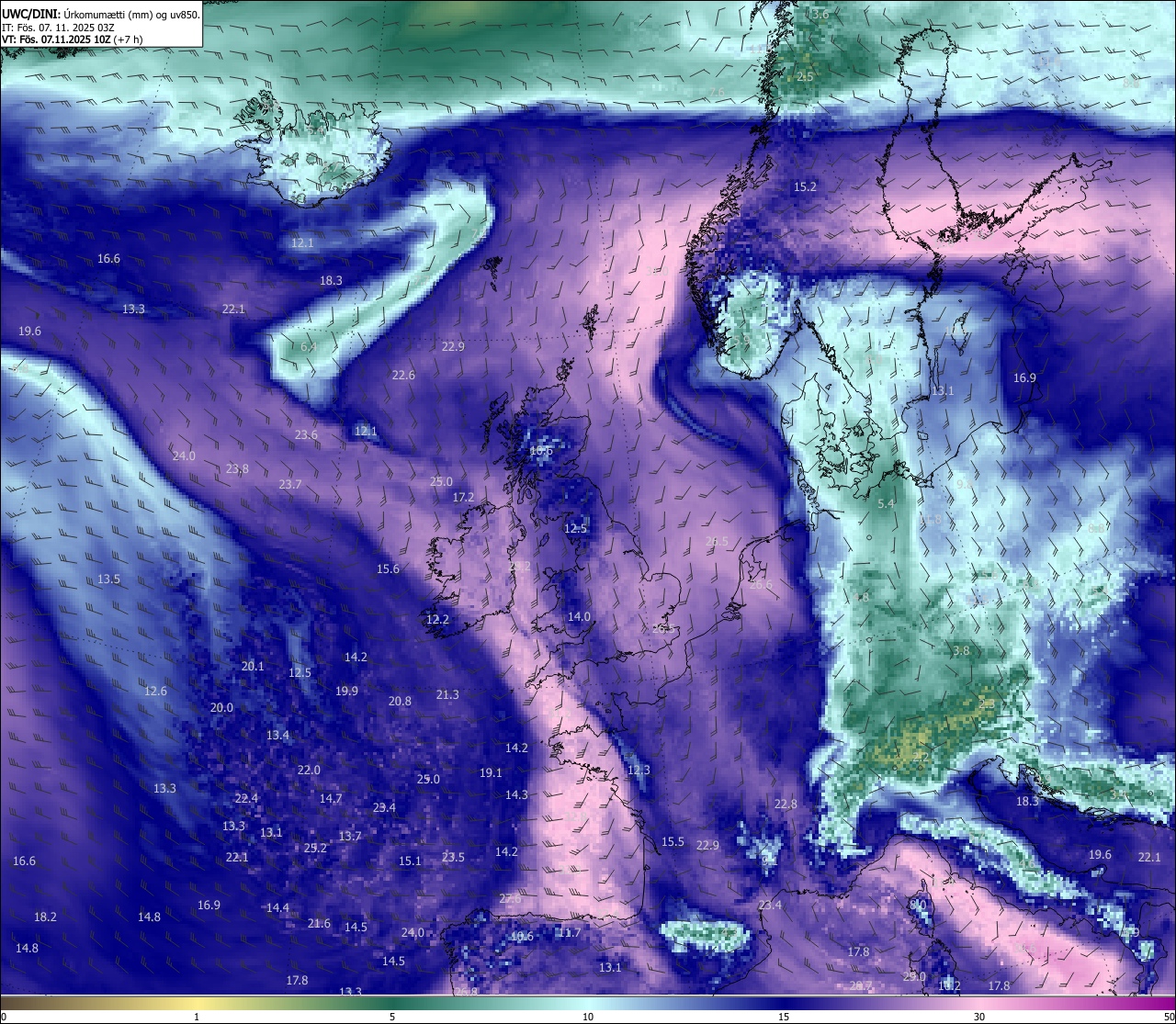Click the 12.6 value in the Atlantic
Viewport: 1176px width, 1024px height.
tap(155, 691)
